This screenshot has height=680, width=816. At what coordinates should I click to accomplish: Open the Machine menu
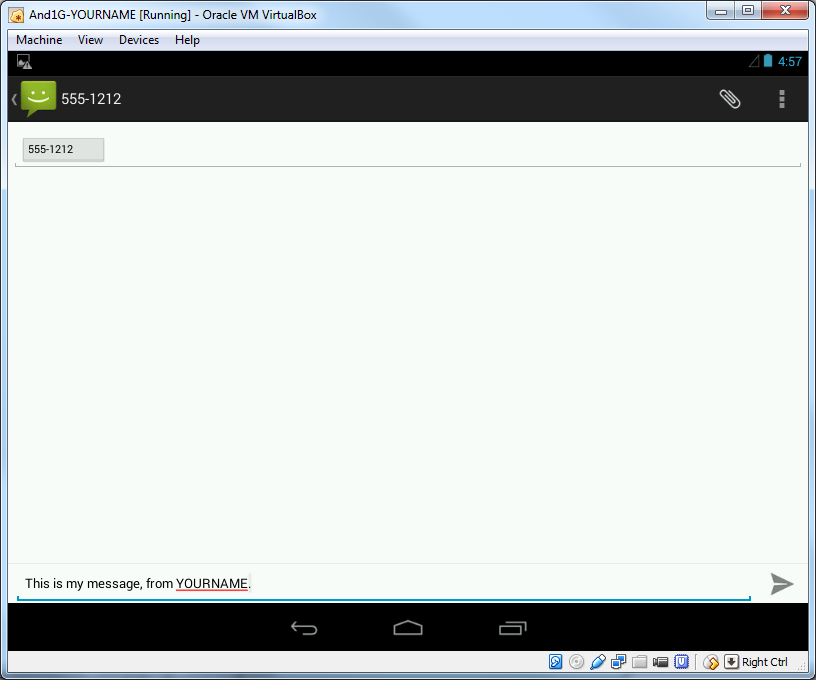[x=39, y=40]
